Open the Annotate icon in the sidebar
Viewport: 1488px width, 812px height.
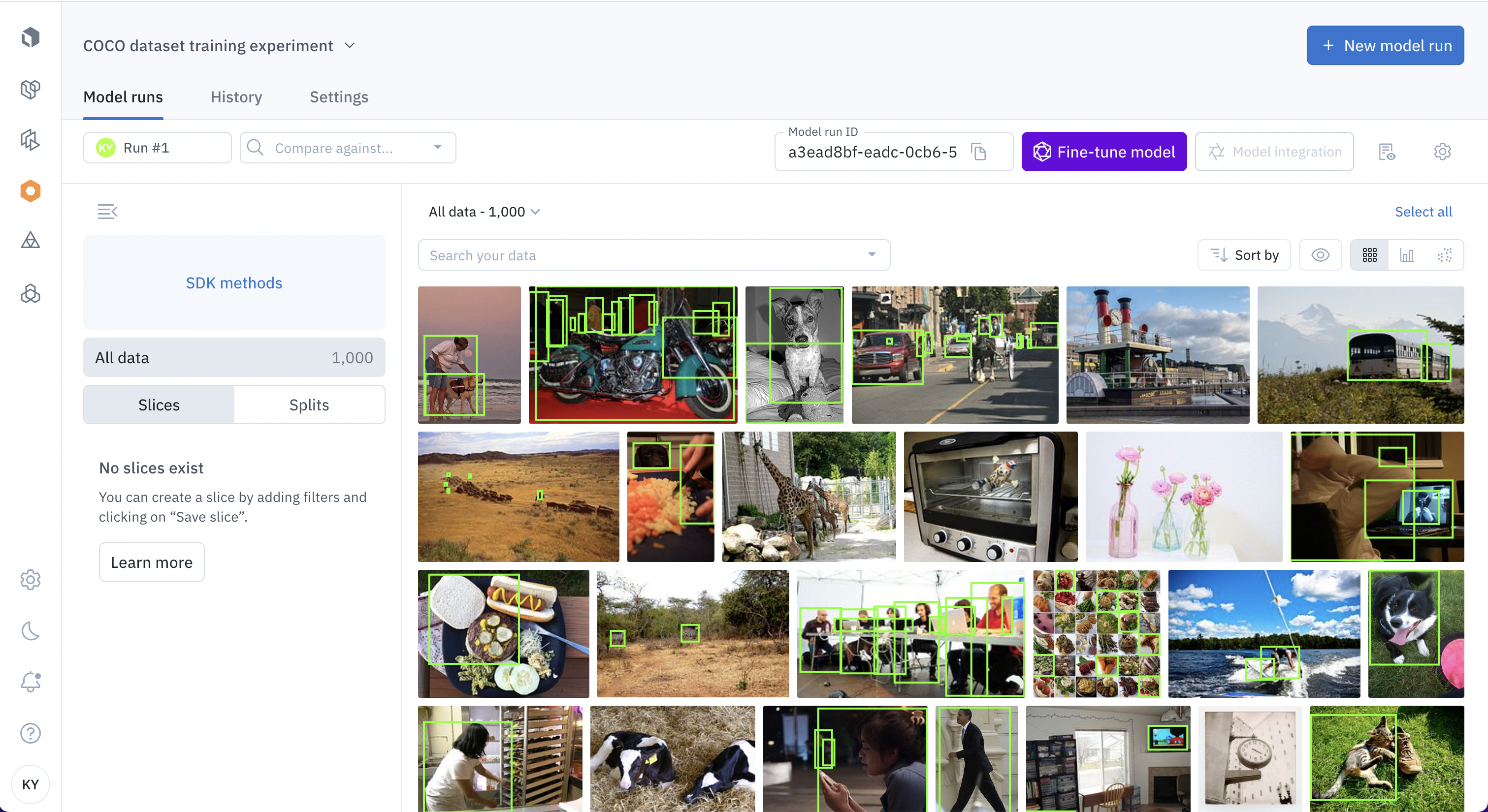30,140
